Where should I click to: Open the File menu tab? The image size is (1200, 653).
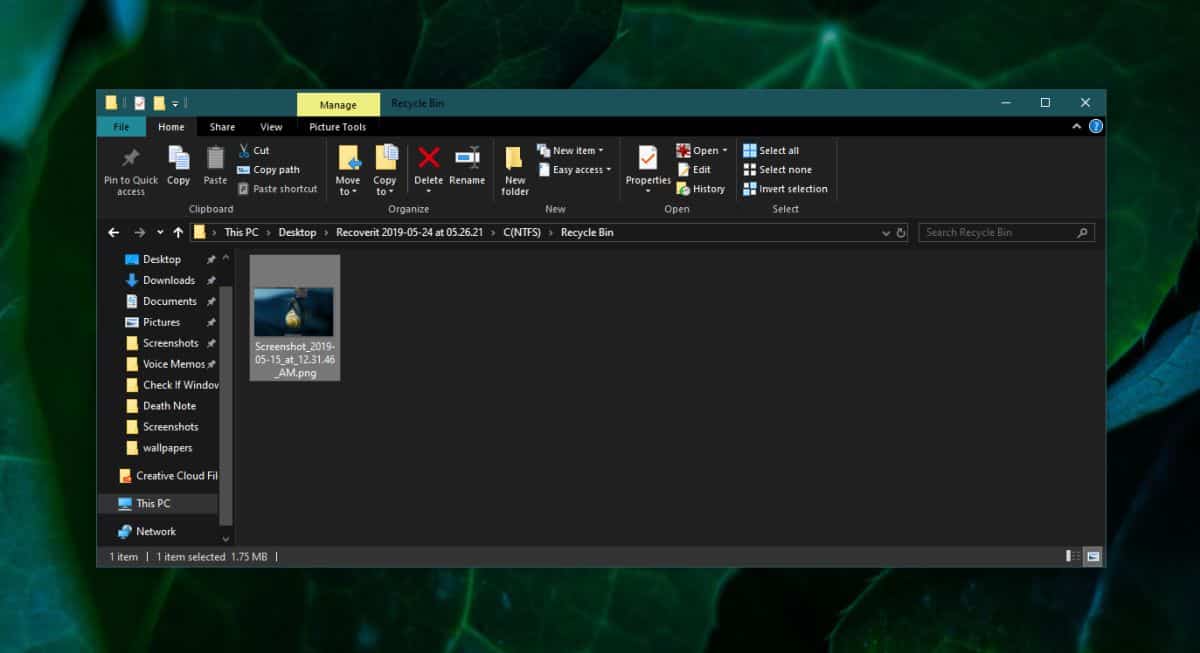(x=121, y=127)
